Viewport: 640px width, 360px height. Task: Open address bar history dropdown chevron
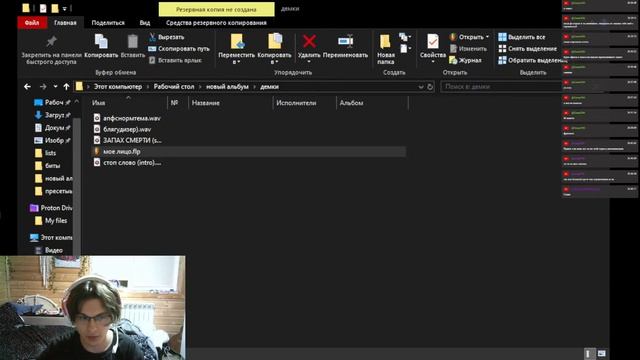pyautogui.click(x=421, y=87)
